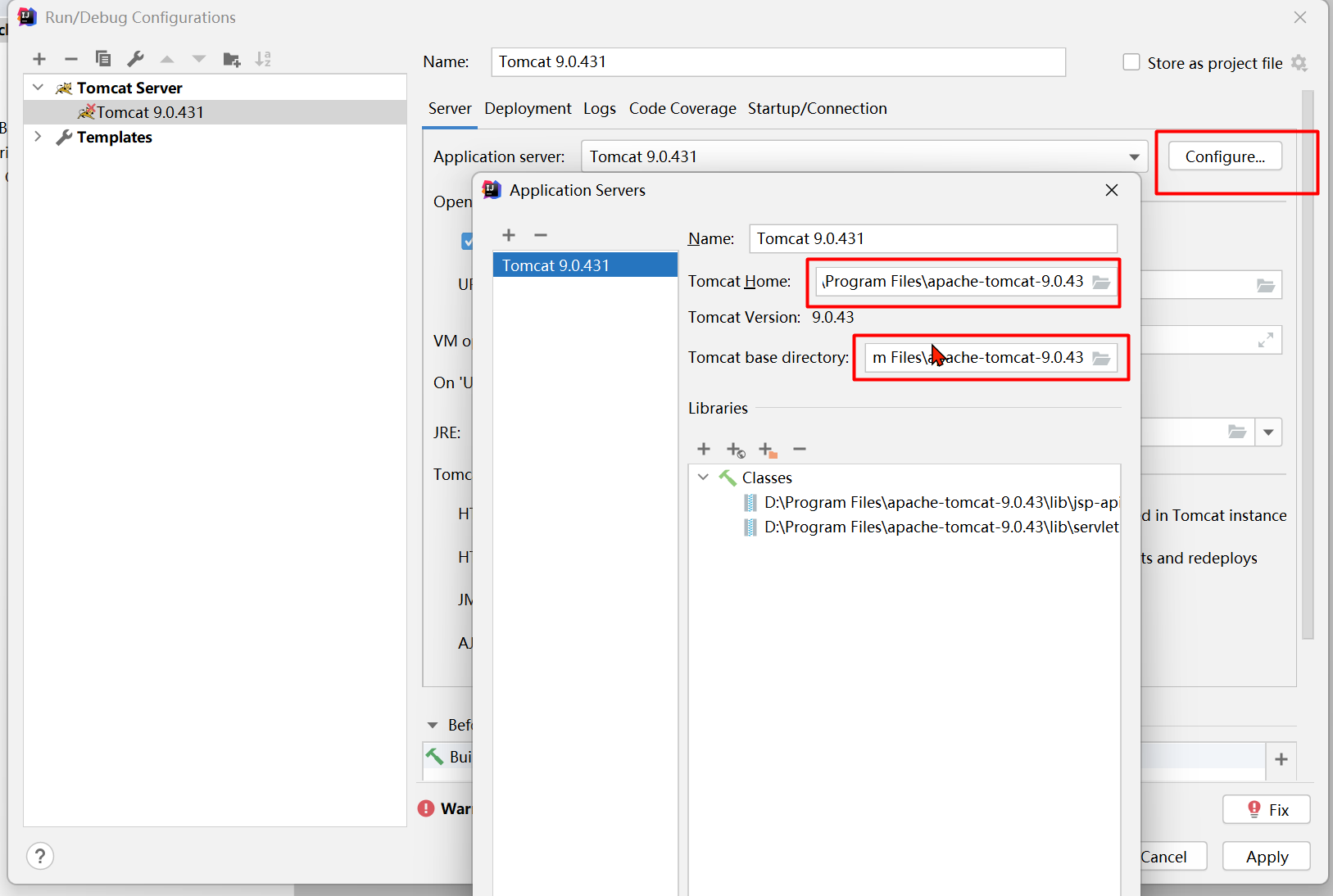This screenshot has height=896, width=1333.
Task: Add library with excluded icon
Action: tap(768, 450)
